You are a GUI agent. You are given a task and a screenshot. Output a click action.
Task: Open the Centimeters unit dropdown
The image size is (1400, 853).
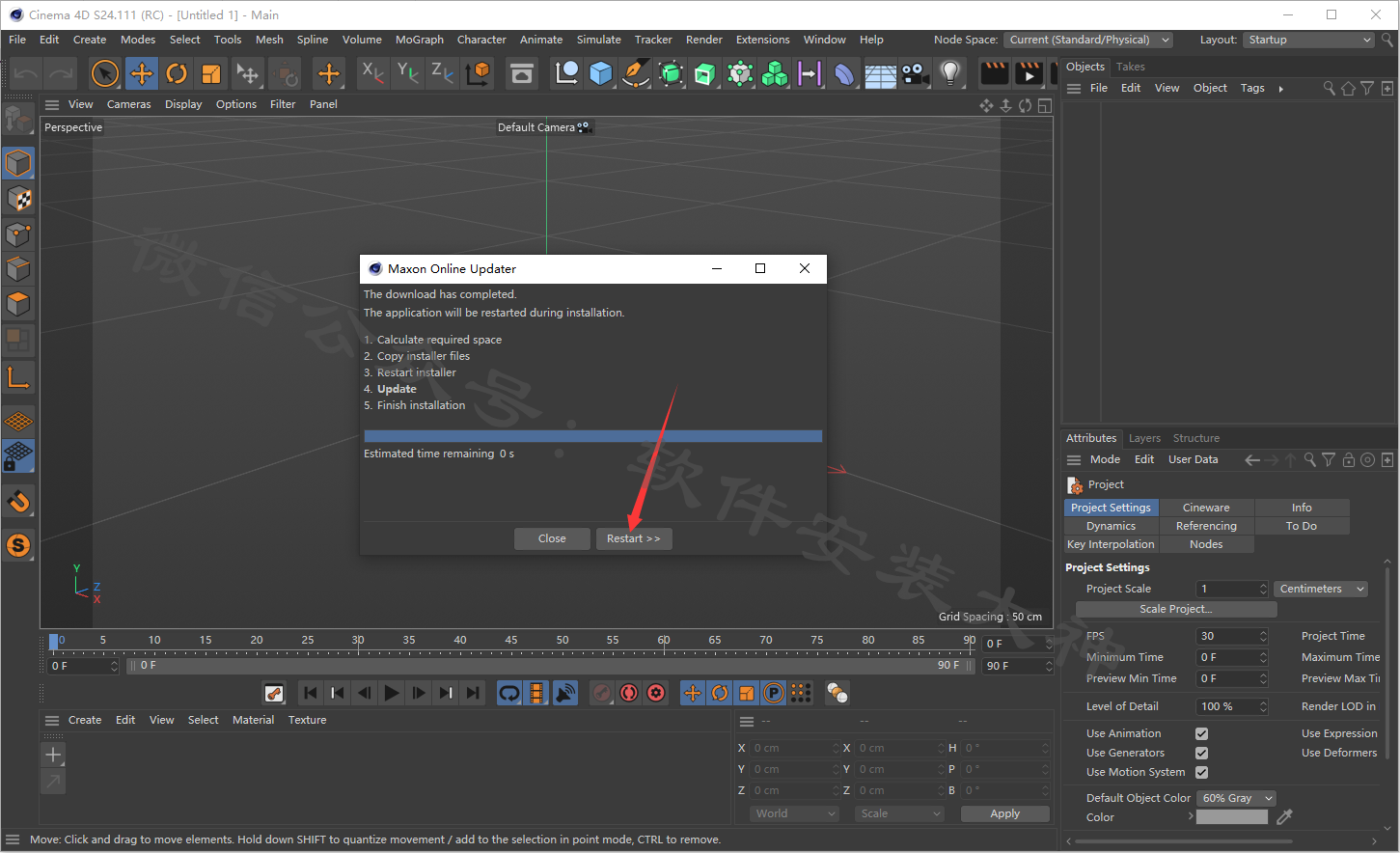point(1322,589)
